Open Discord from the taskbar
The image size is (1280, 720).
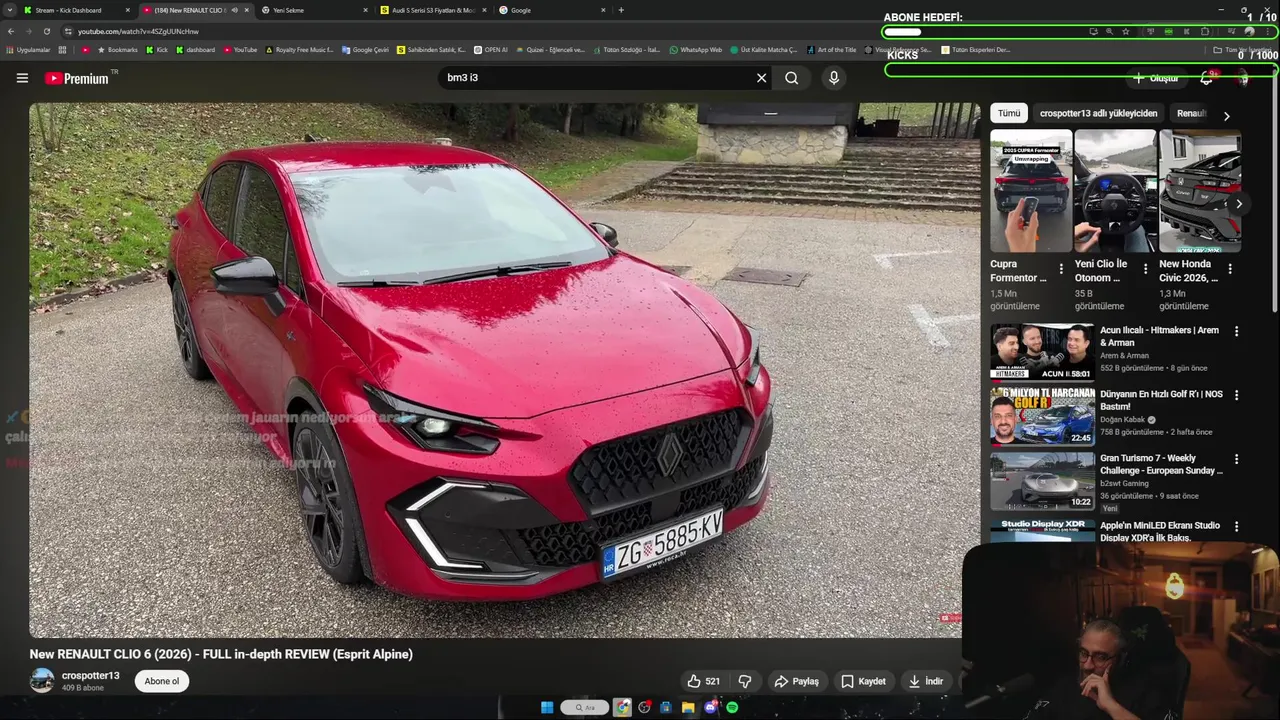[x=711, y=708]
